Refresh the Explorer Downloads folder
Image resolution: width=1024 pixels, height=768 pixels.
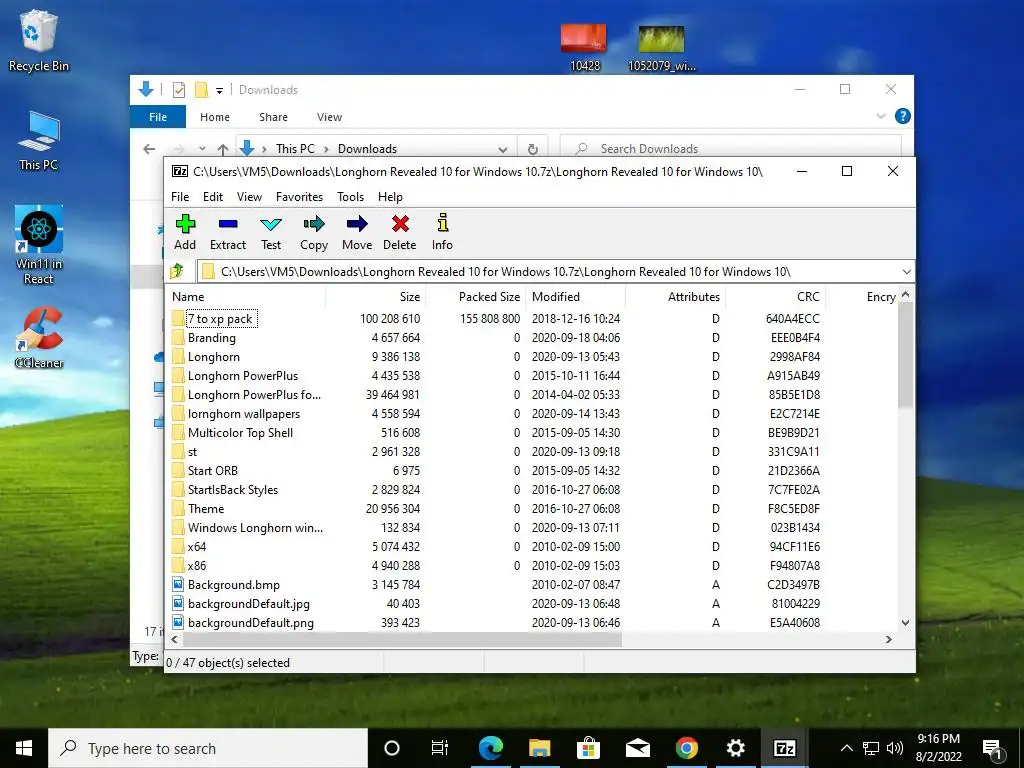533,149
